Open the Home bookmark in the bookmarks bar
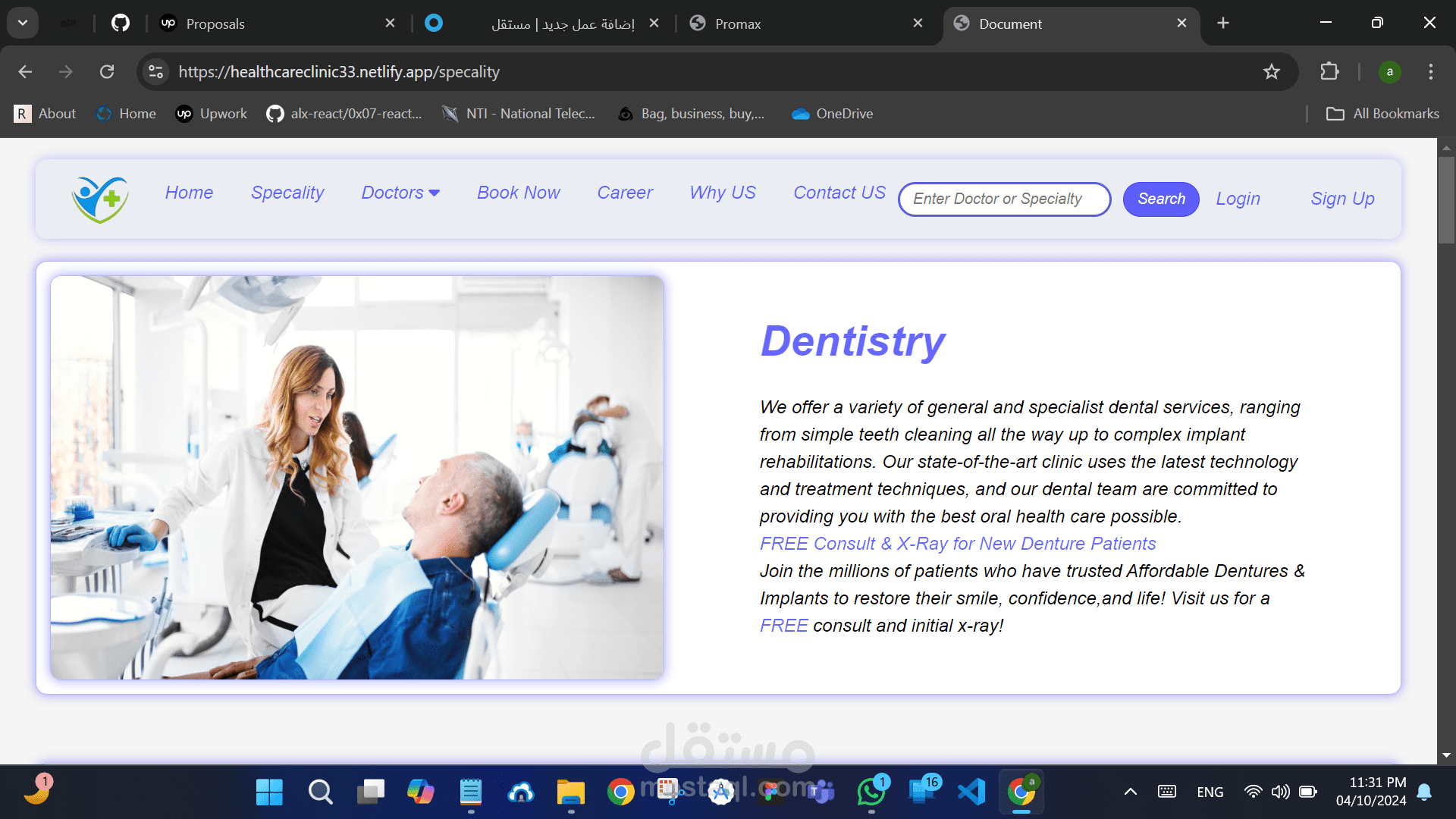 click(126, 114)
